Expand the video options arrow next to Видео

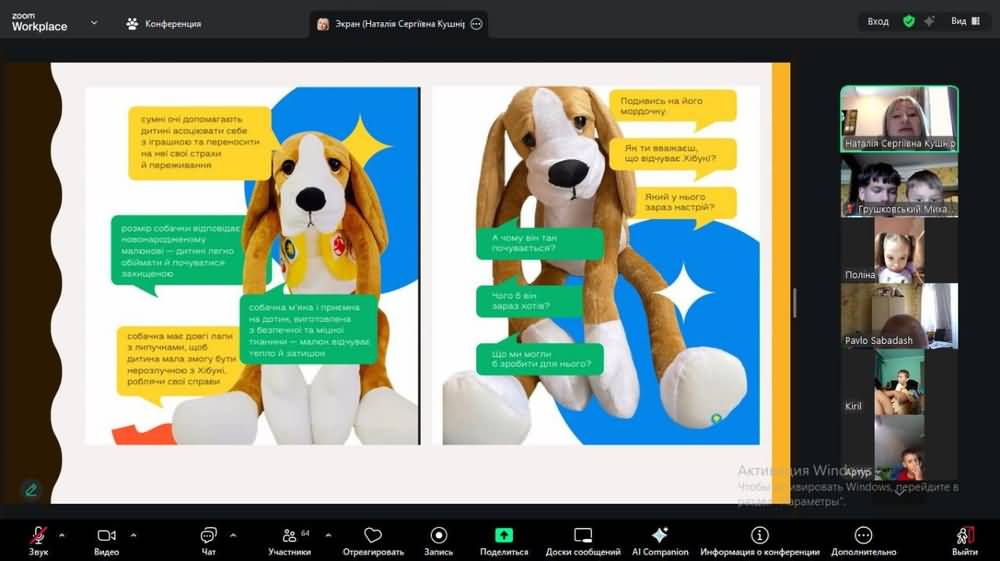click(132, 535)
